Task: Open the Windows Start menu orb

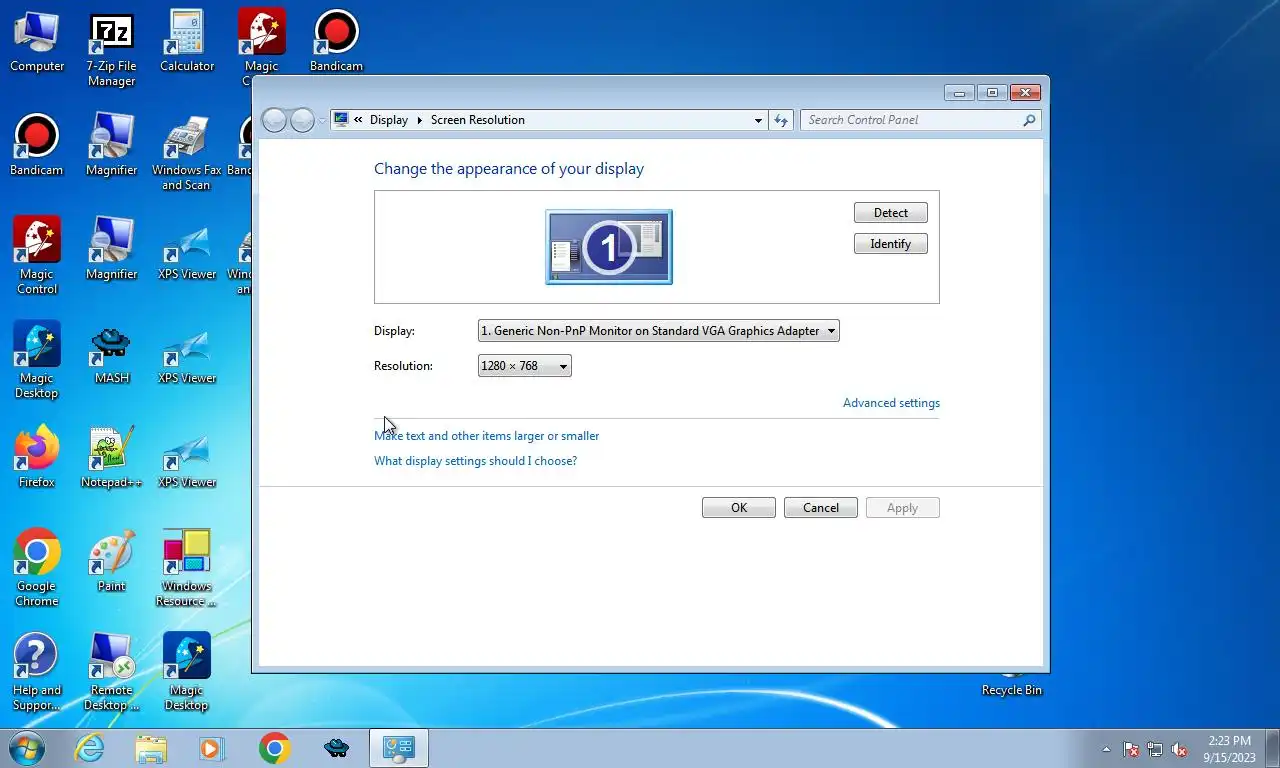Action: pos(27,748)
